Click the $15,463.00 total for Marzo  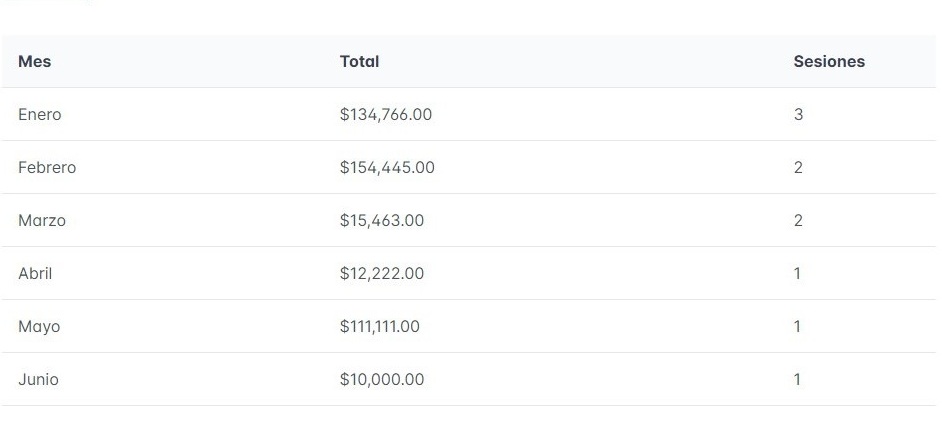[382, 221]
